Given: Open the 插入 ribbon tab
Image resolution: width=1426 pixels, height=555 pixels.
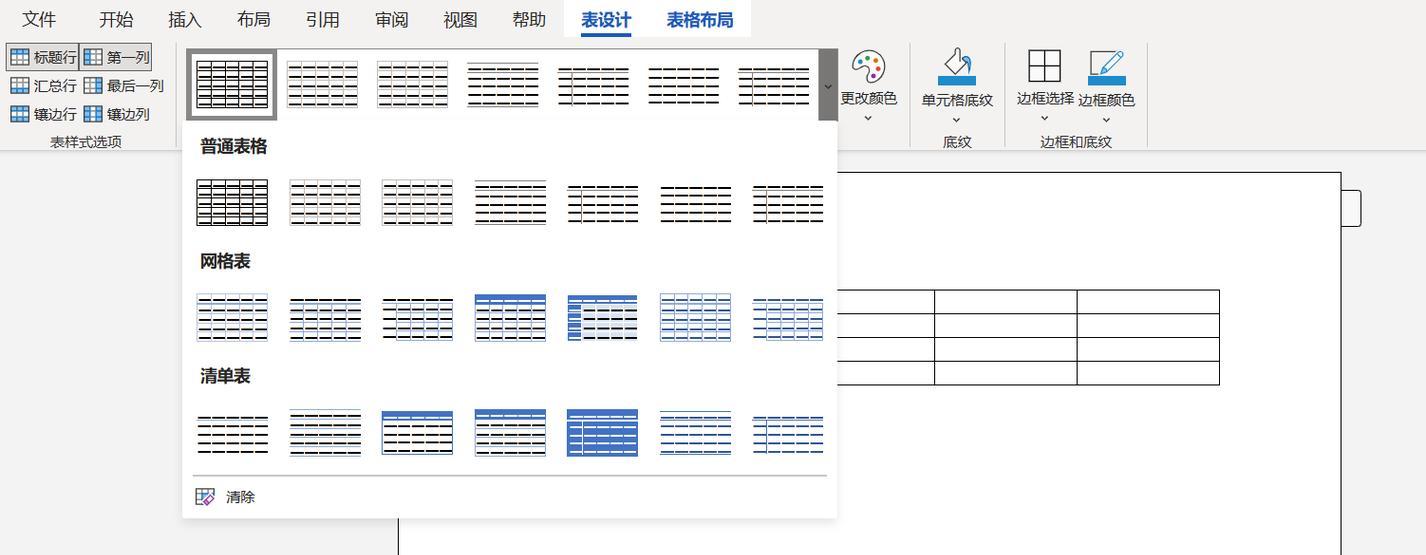Looking at the screenshot, I should coord(185,20).
